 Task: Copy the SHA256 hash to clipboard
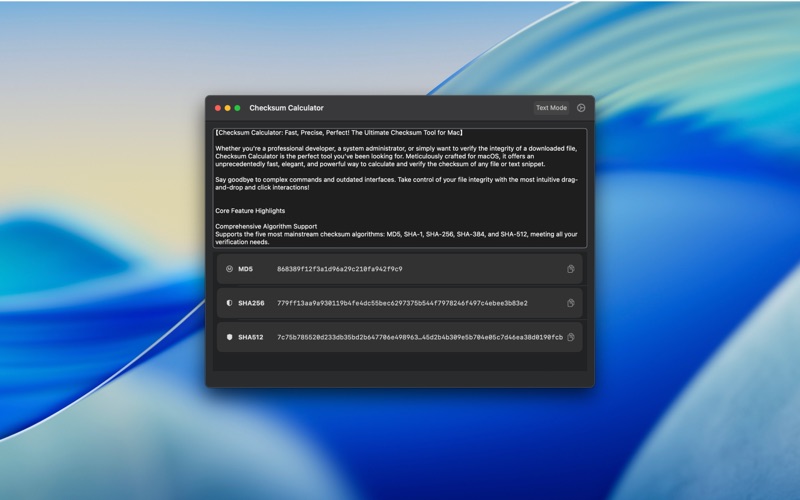570,303
